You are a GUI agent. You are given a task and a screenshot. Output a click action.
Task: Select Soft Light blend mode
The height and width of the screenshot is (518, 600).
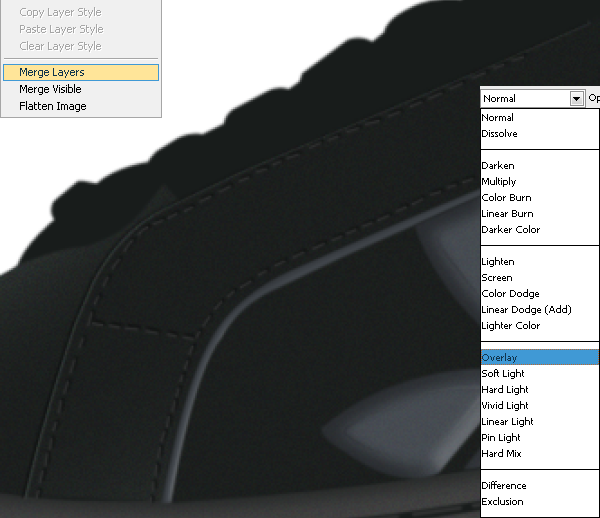pyautogui.click(x=540, y=373)
